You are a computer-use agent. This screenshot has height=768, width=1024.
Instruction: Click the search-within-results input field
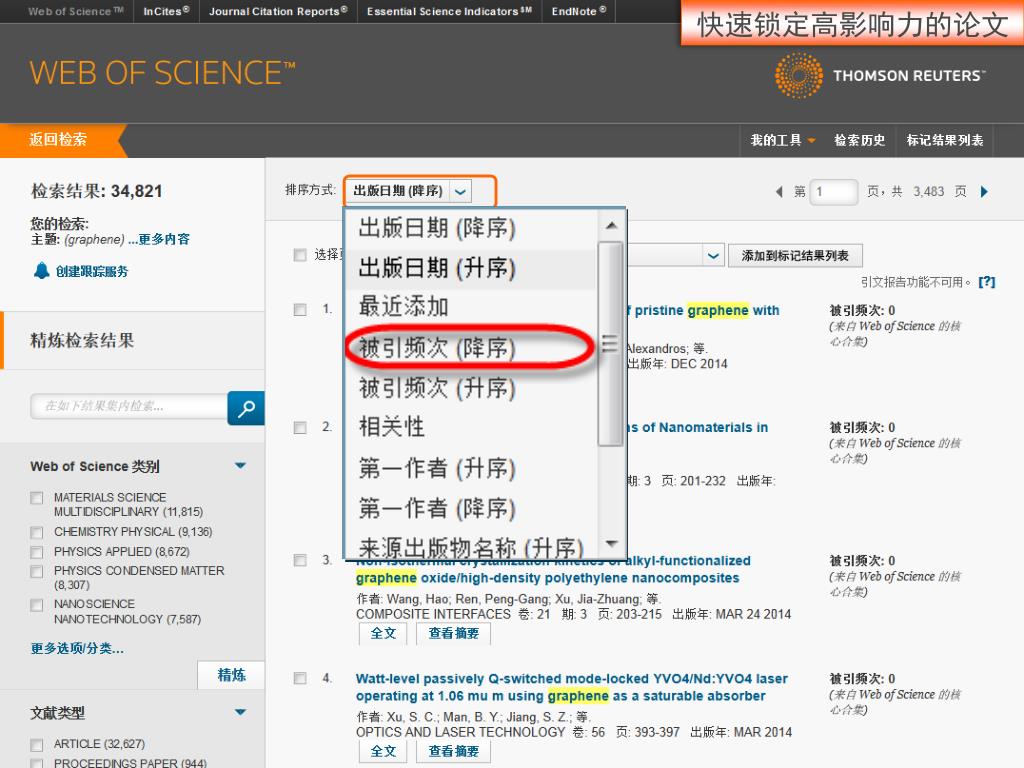point(129,406)
